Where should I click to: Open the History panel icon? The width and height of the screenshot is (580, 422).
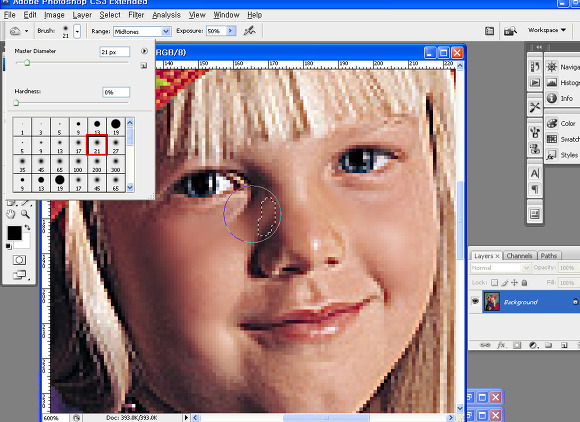tap(535, 67)
